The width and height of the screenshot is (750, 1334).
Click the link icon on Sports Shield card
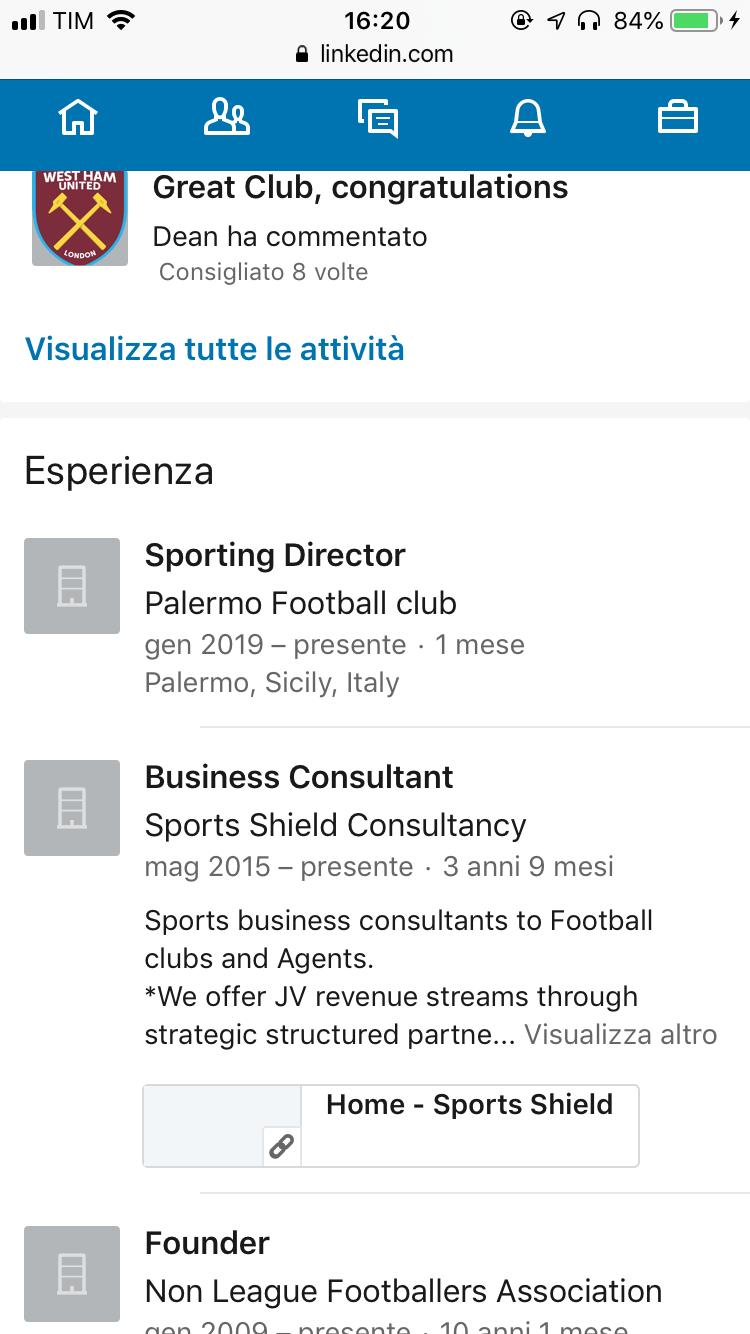point(282,1147)
